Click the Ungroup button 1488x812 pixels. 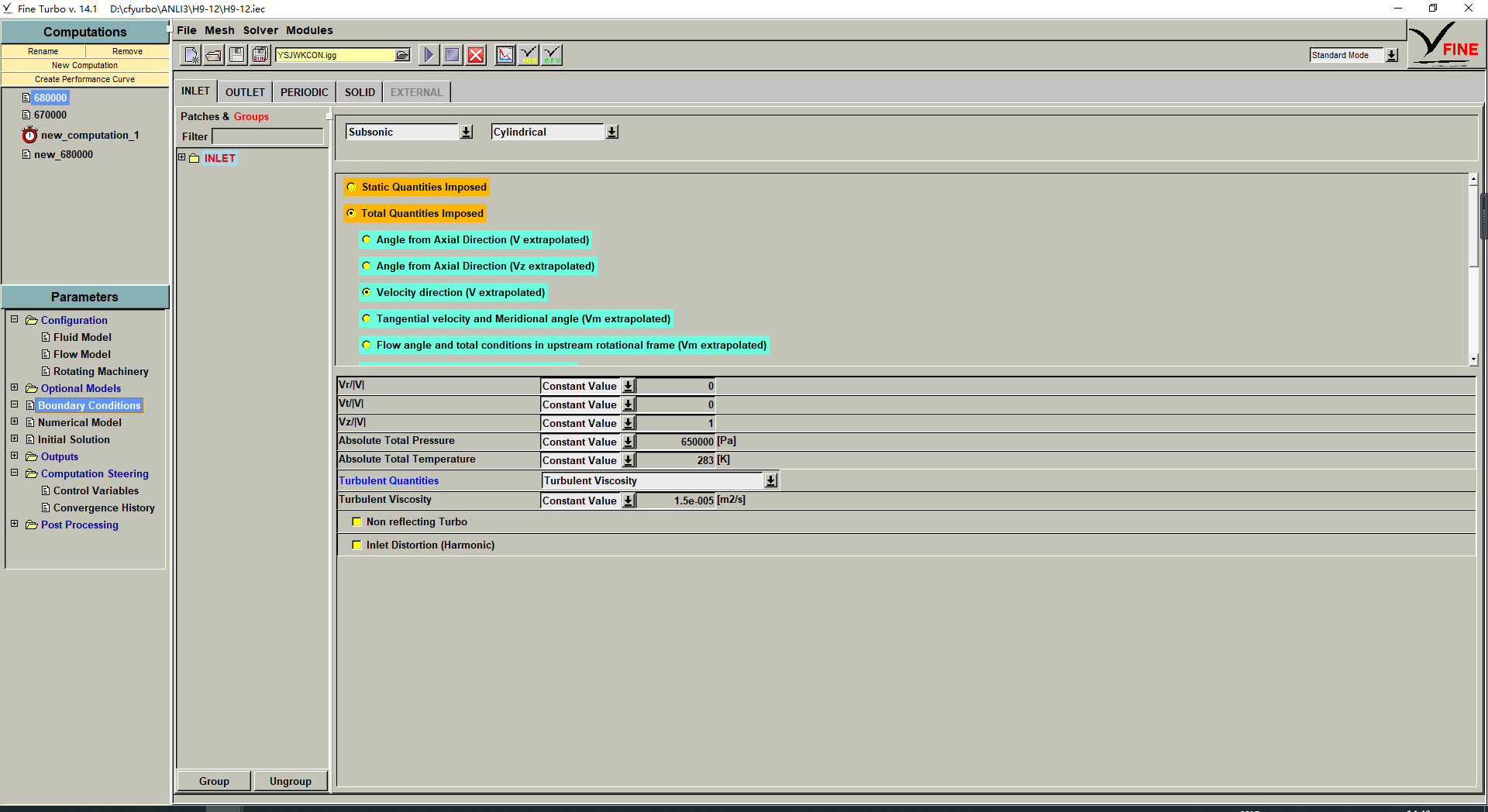pyautogui.click(x=291, y=781)
